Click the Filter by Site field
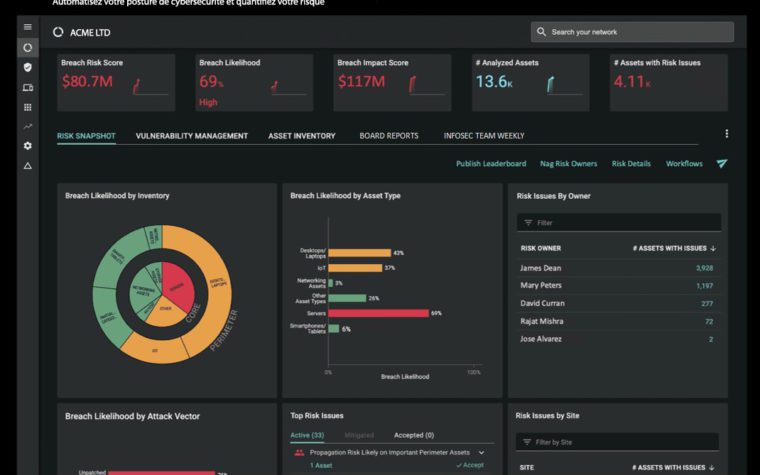This screenshot has width=760, height=475. point(617,442)
